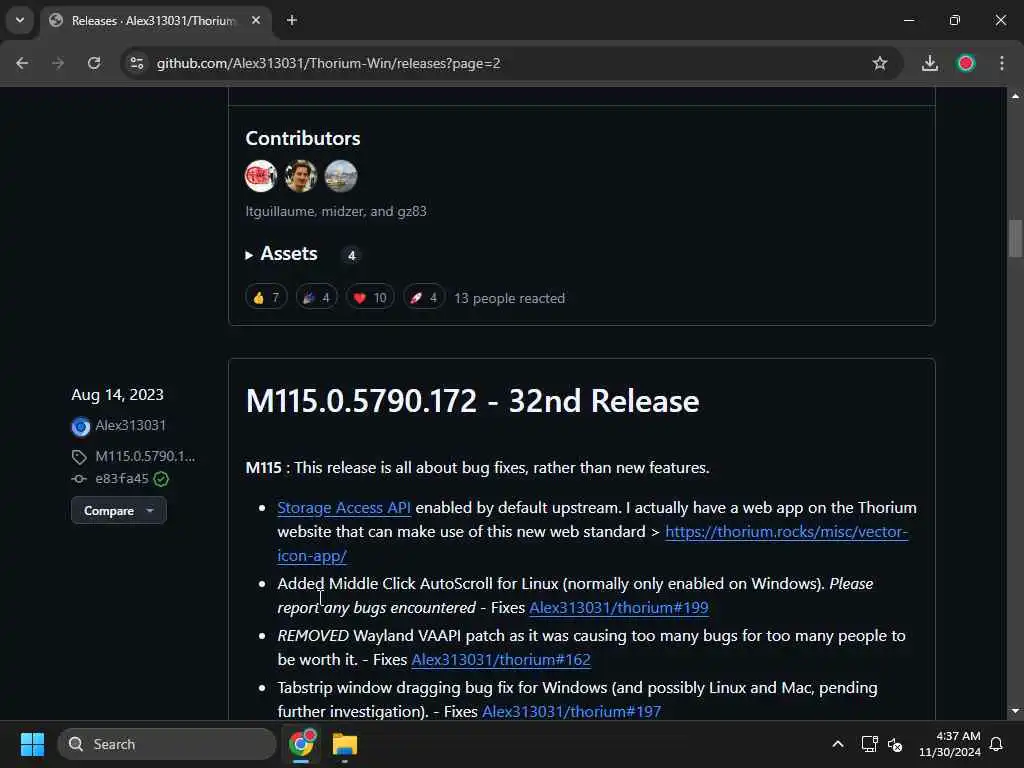The width and height of the screenshot is (1024, 768).
Task: Click the forward navigation arrow
Action: [58, 63]
